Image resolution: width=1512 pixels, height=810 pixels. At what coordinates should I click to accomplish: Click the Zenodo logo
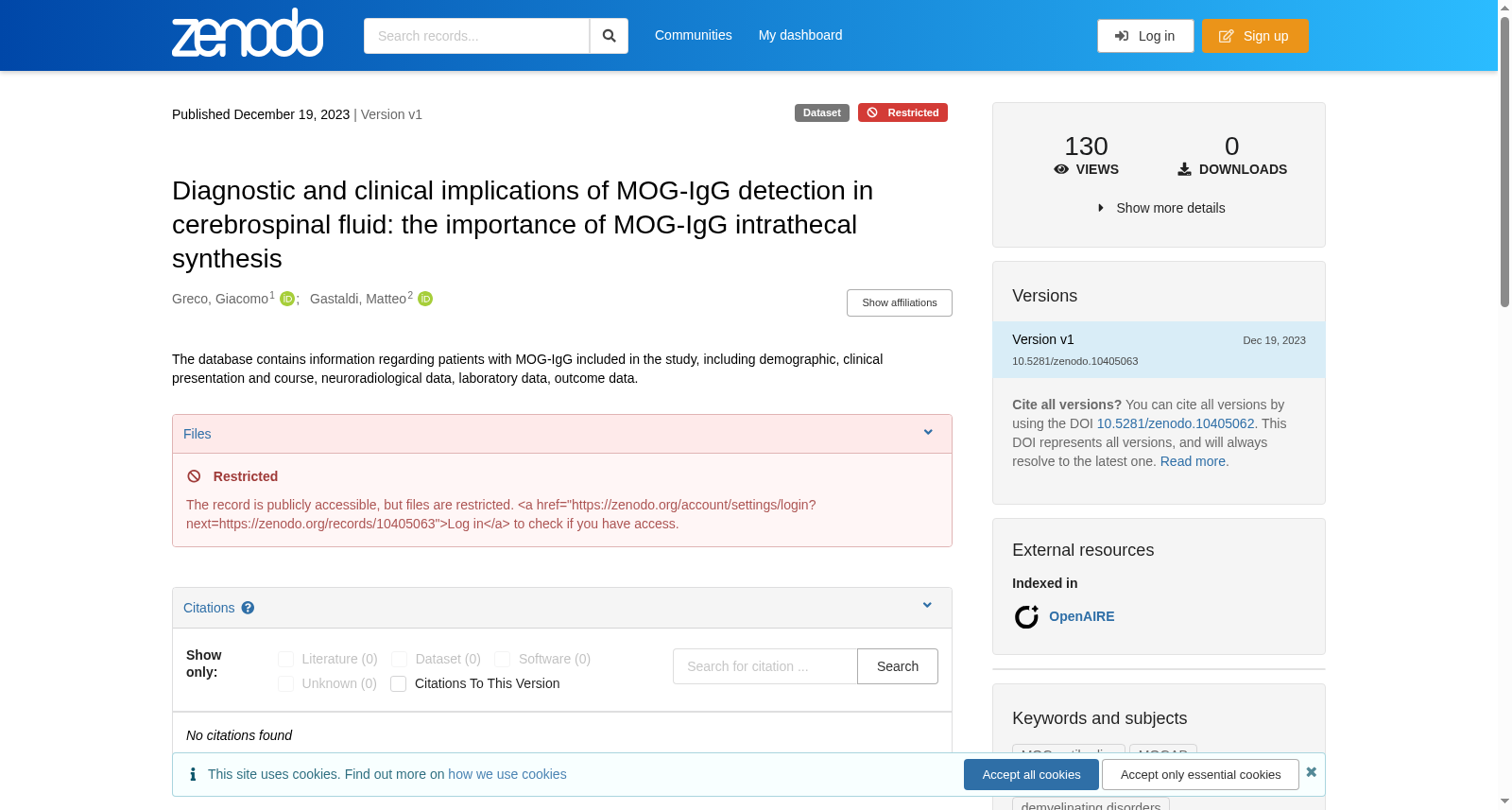pyautogui.click(x=248, y=33)
